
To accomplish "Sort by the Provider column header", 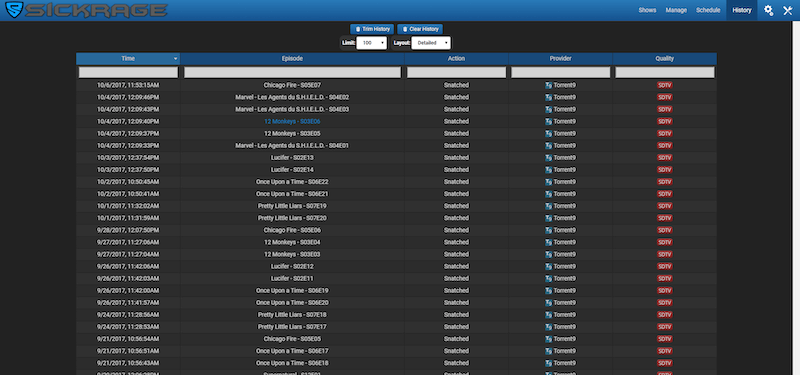I will pos(561,59).
